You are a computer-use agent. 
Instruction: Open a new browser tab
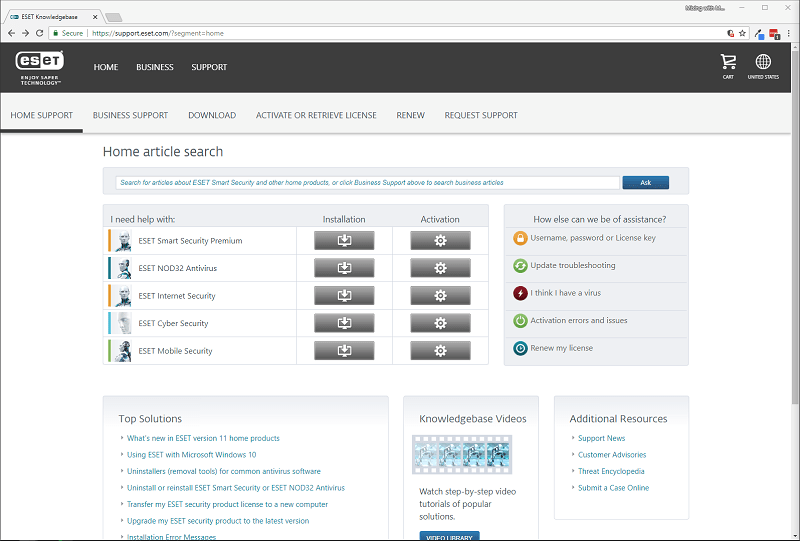point(113,17)
